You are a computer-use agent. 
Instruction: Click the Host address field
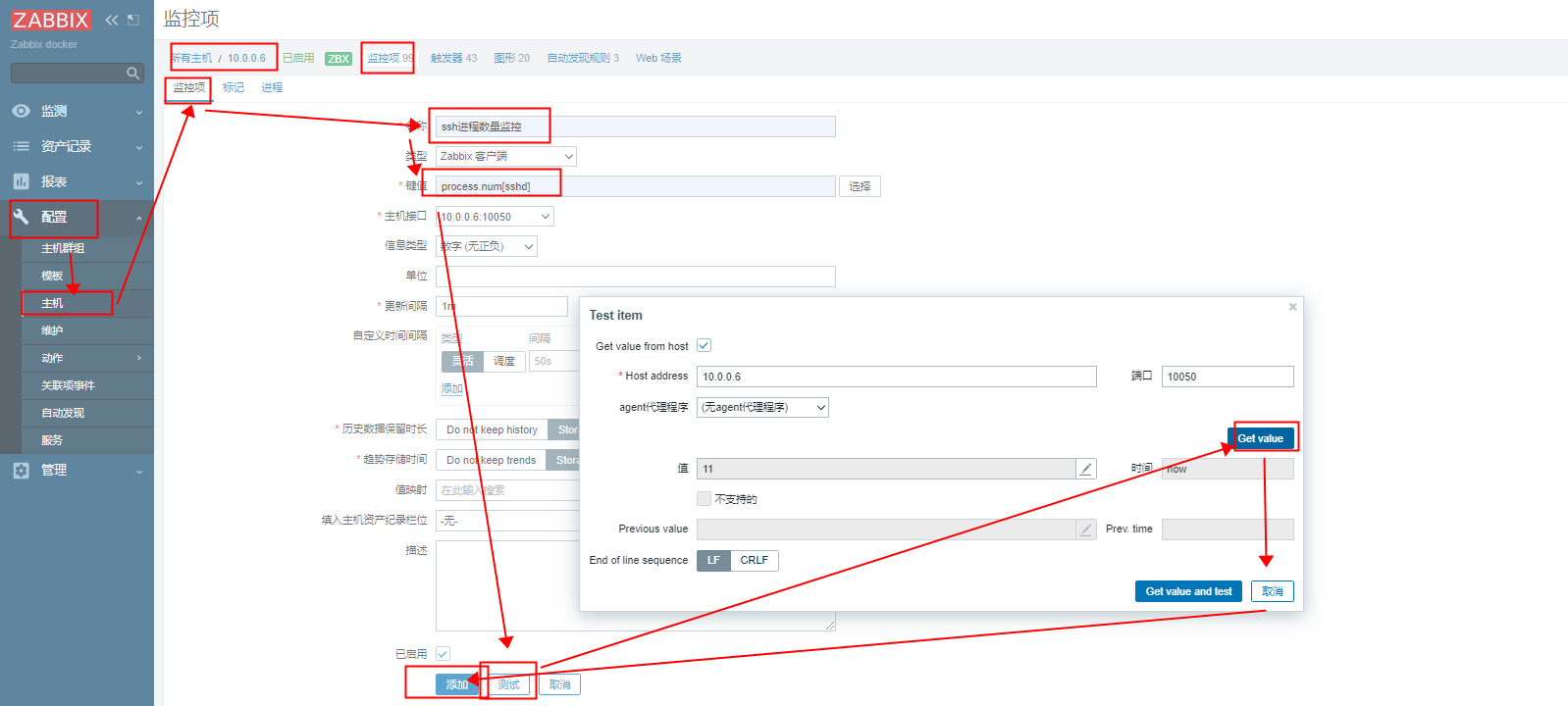(896, 377)
